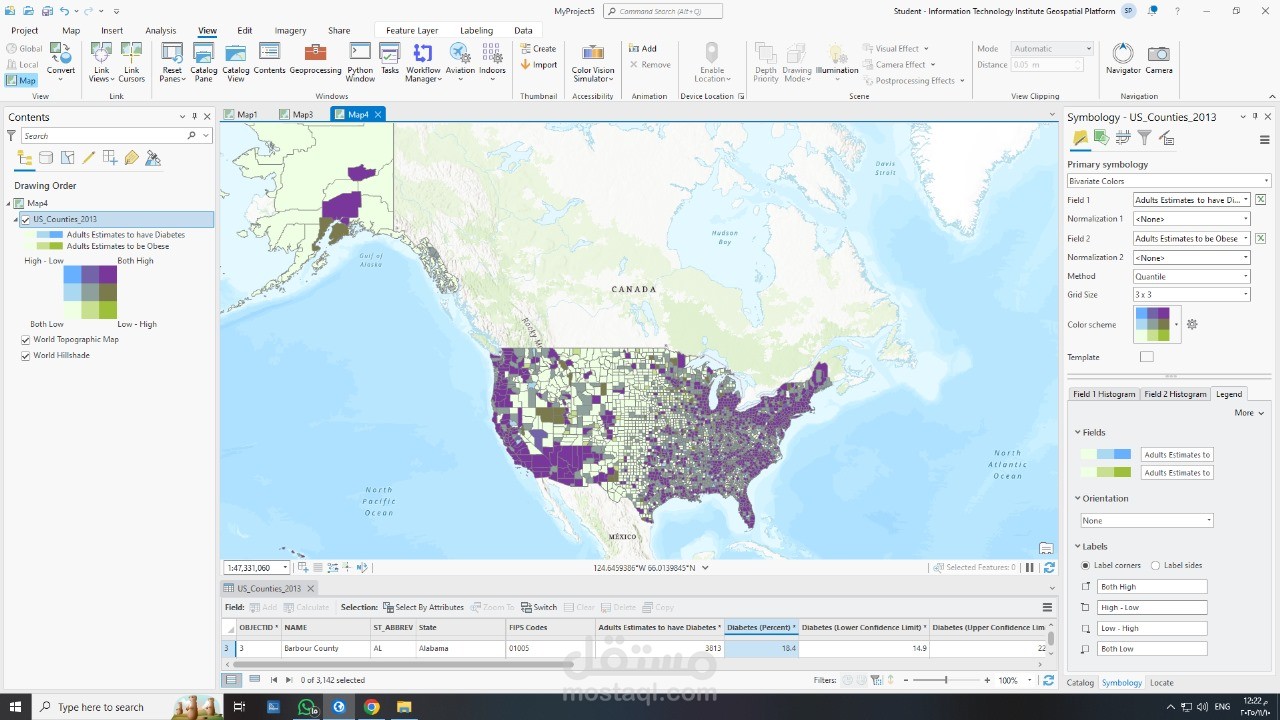Click Select By Attributes in table
1280x720 pixels.
423,607
